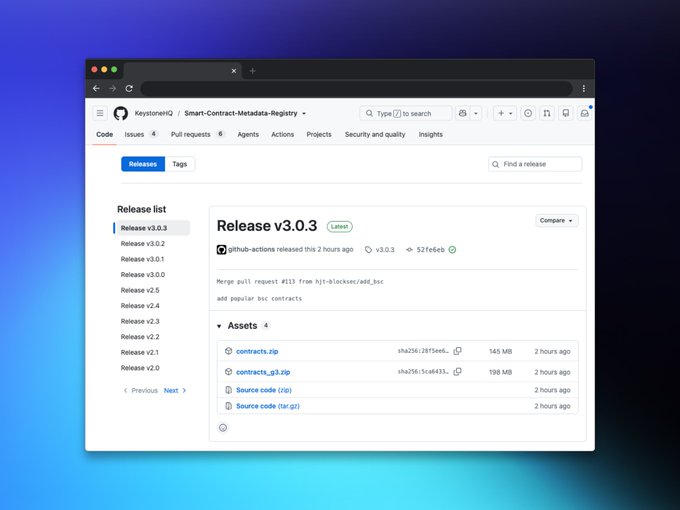Select Release v3.0.0 in release list
The width and height of the screenshot is (680, 510).
[x=143, y=275]
